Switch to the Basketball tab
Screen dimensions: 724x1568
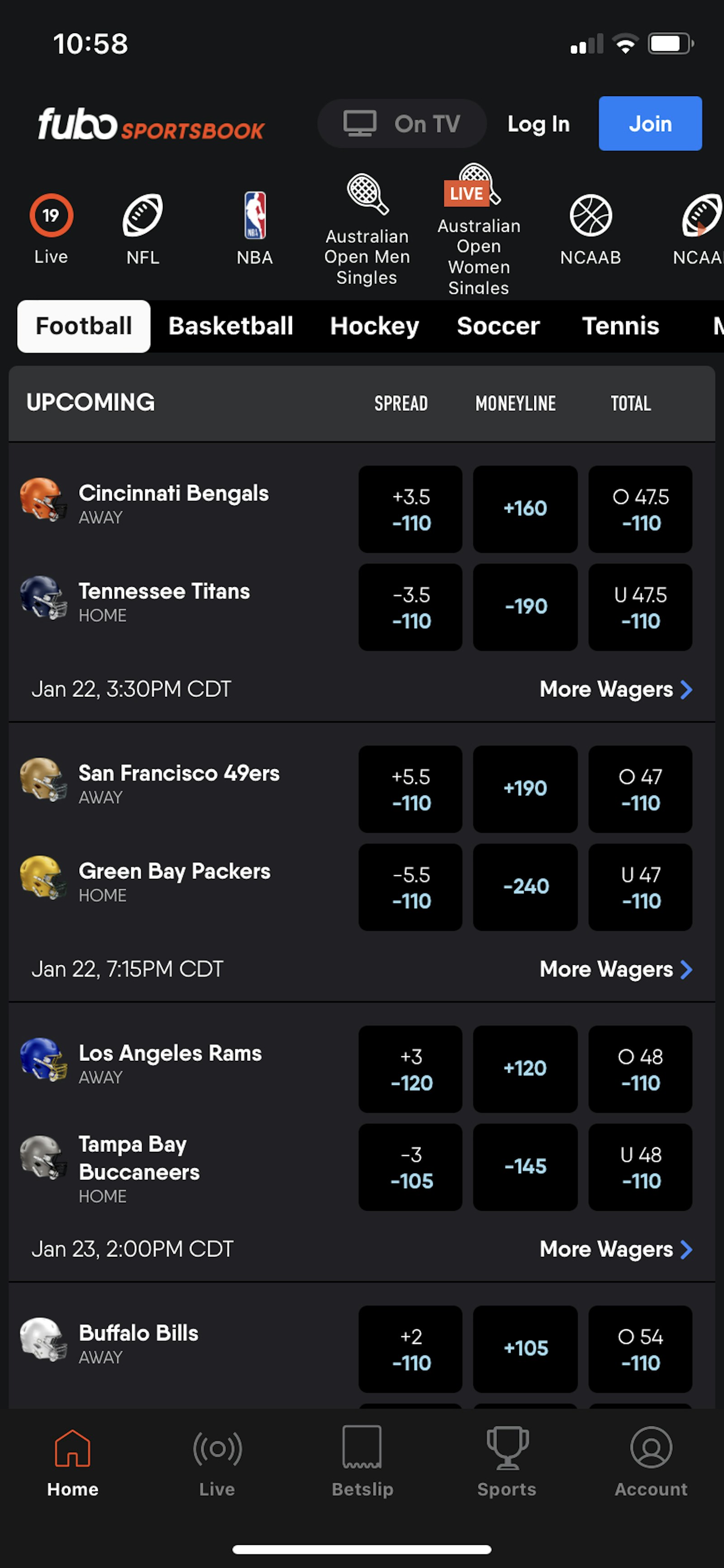point(231,326)
